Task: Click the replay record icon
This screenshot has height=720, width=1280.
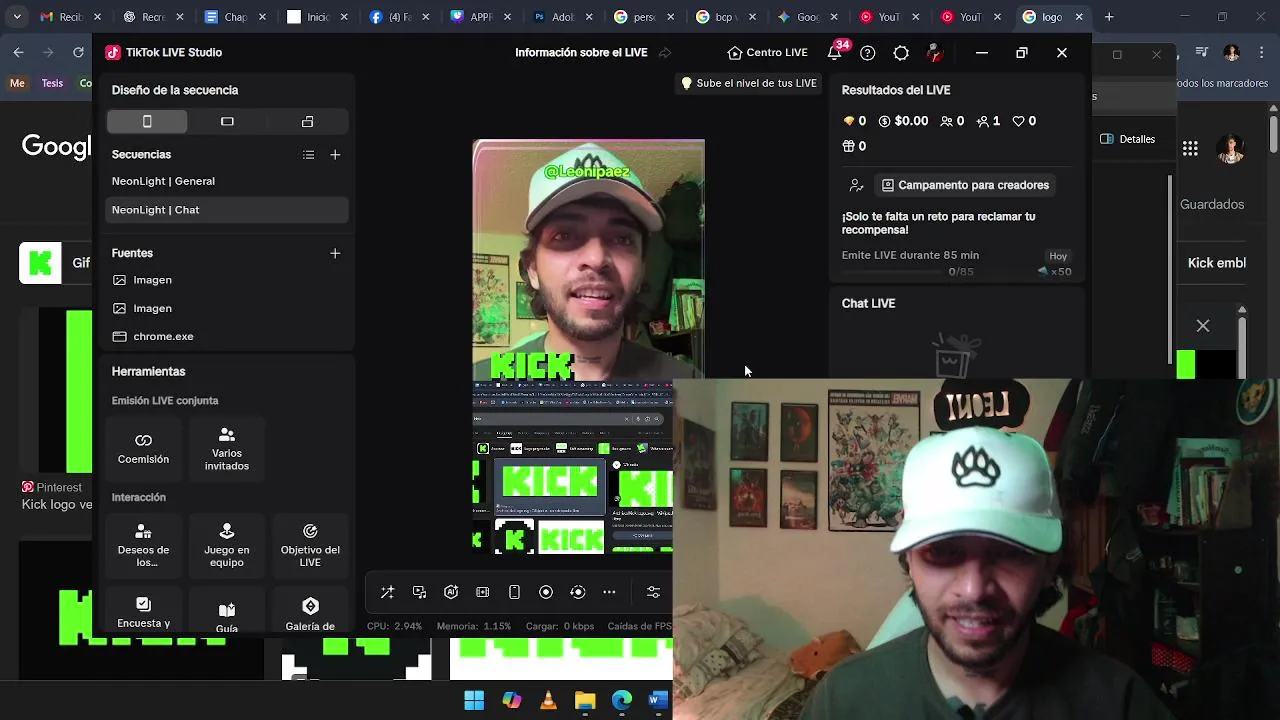Action: tap(577, 592)
